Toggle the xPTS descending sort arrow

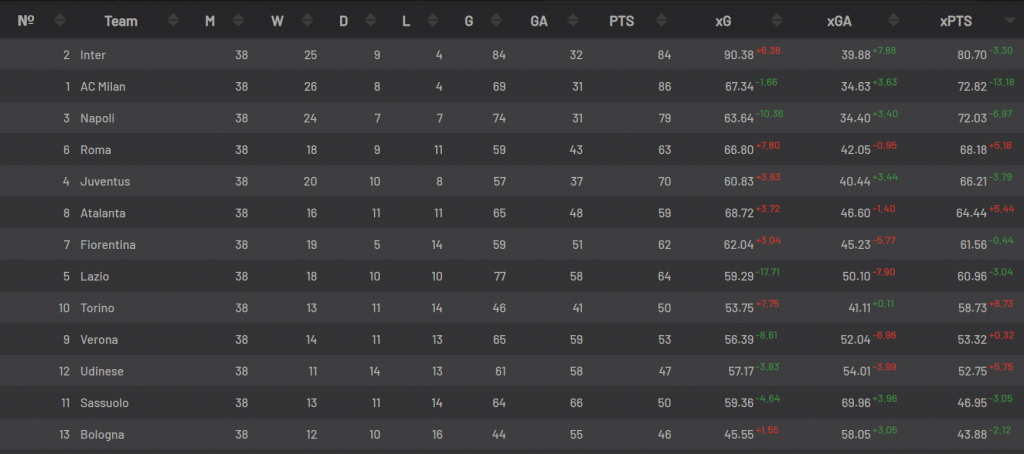click(1006, 21)
